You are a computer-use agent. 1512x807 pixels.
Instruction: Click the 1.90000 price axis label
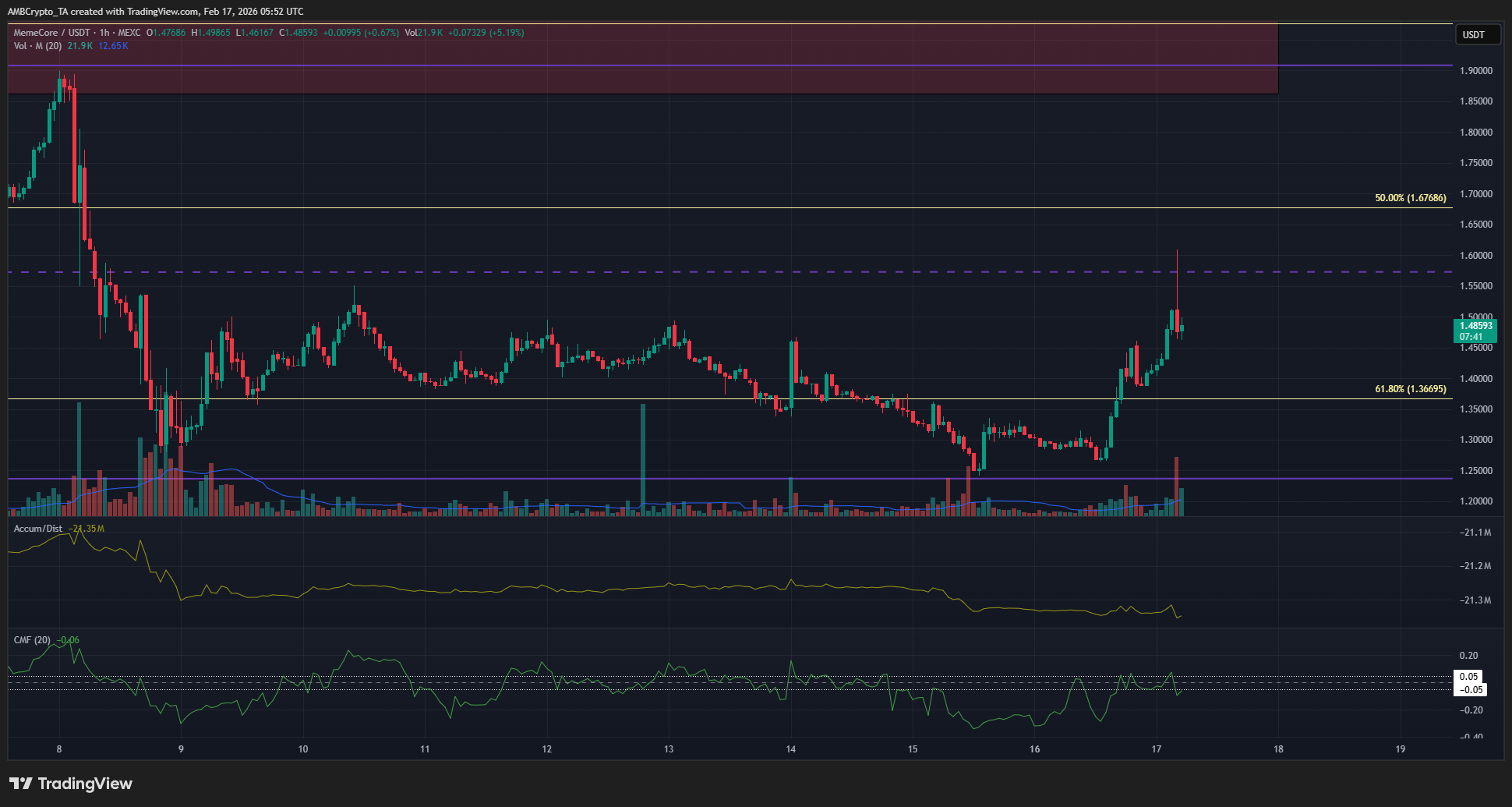click(x=1475, y=71)
